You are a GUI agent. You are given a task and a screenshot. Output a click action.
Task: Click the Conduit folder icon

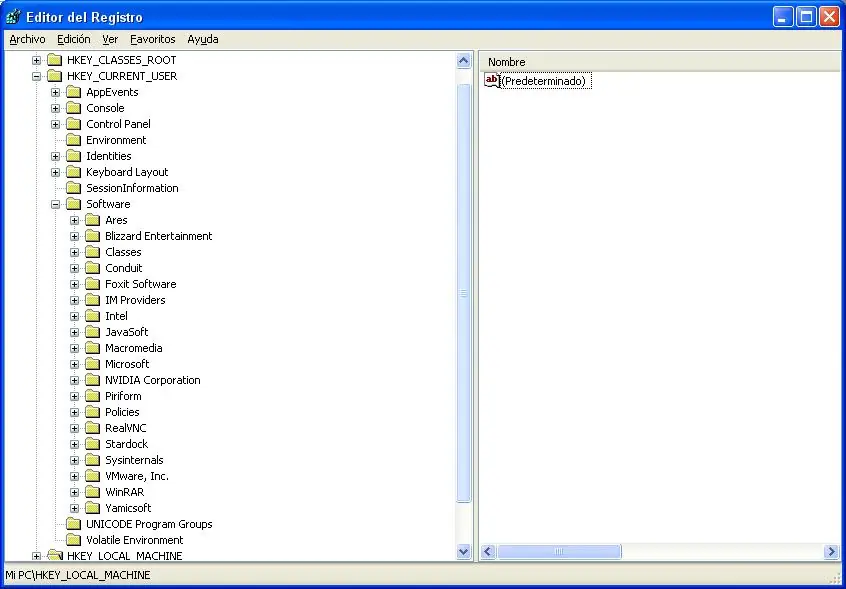coord(93,268)
